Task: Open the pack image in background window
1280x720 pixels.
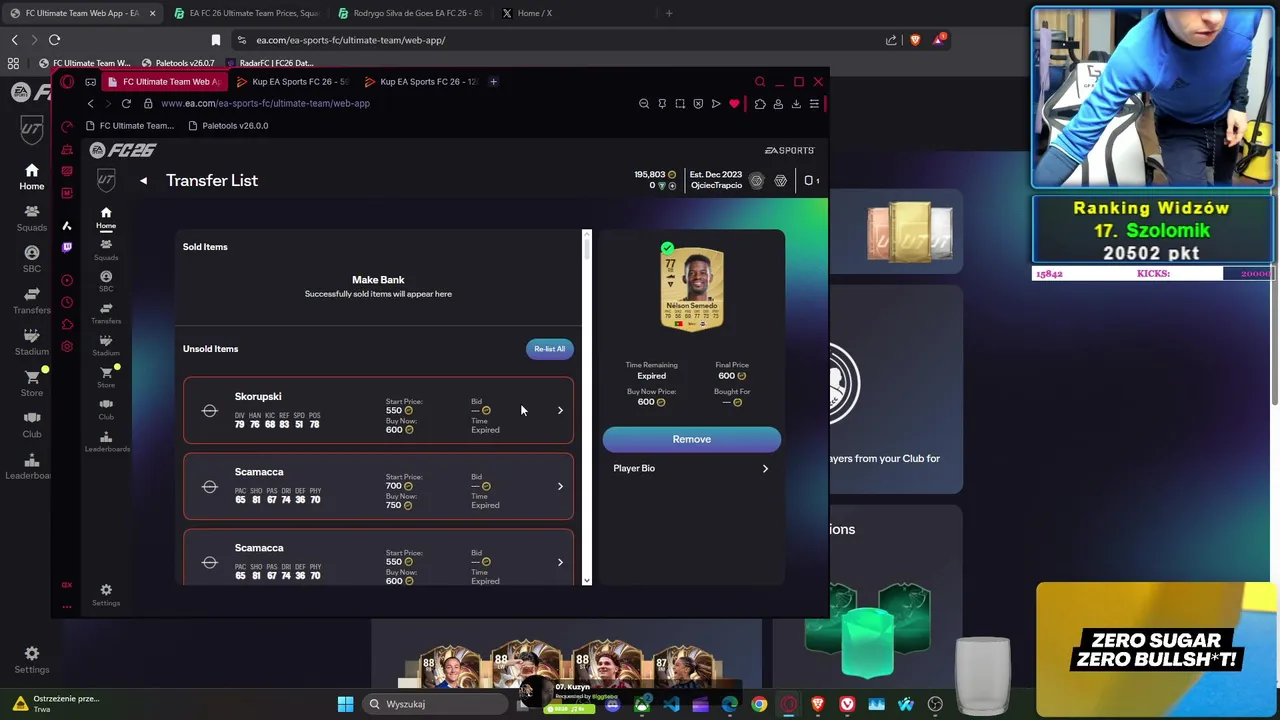Action: [909, 233]
